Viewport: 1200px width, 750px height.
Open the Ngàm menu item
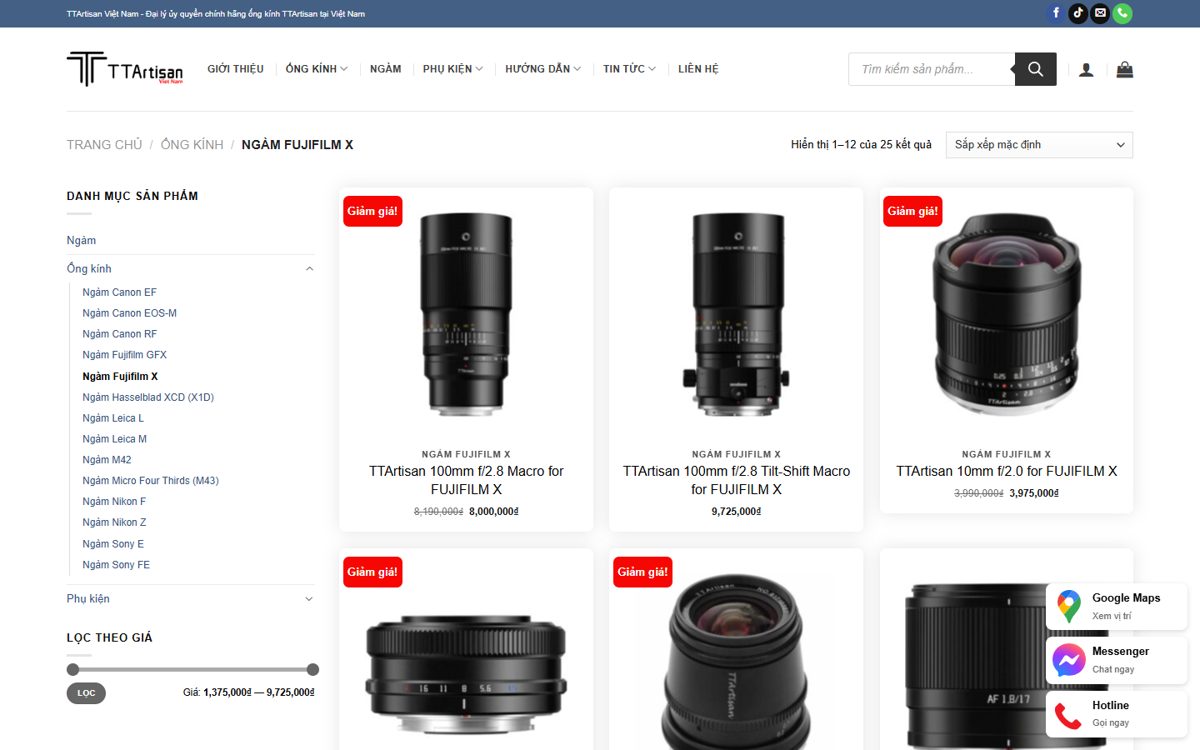click(x=385, y=69)
